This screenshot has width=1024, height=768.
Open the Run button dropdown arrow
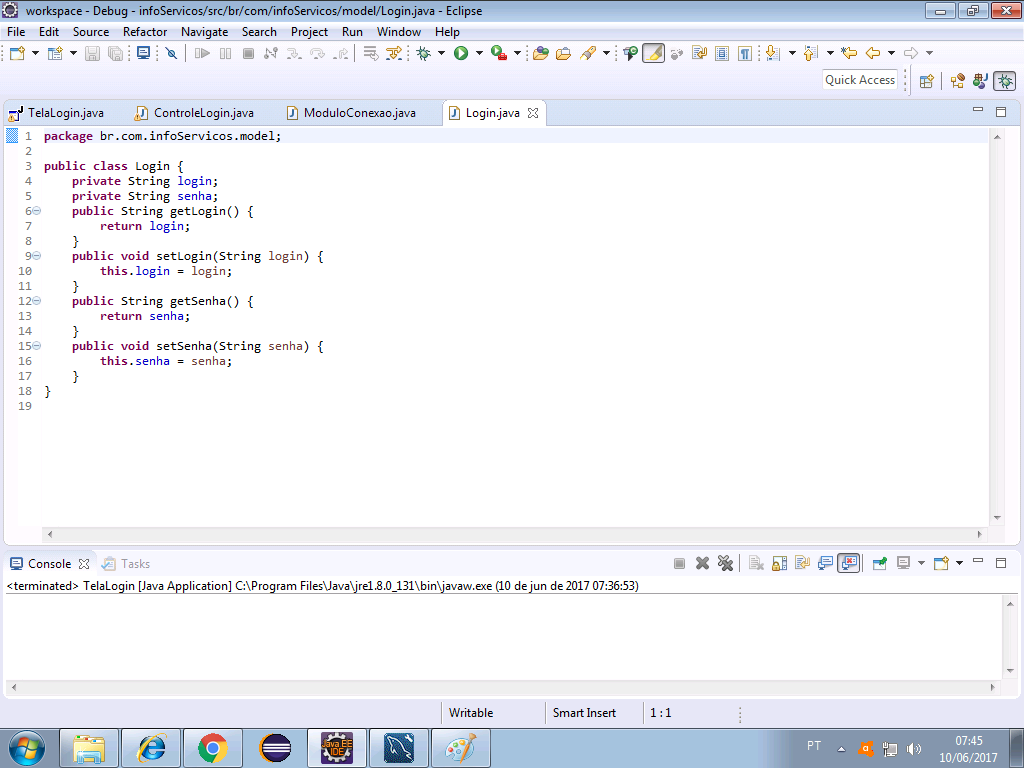479,53
